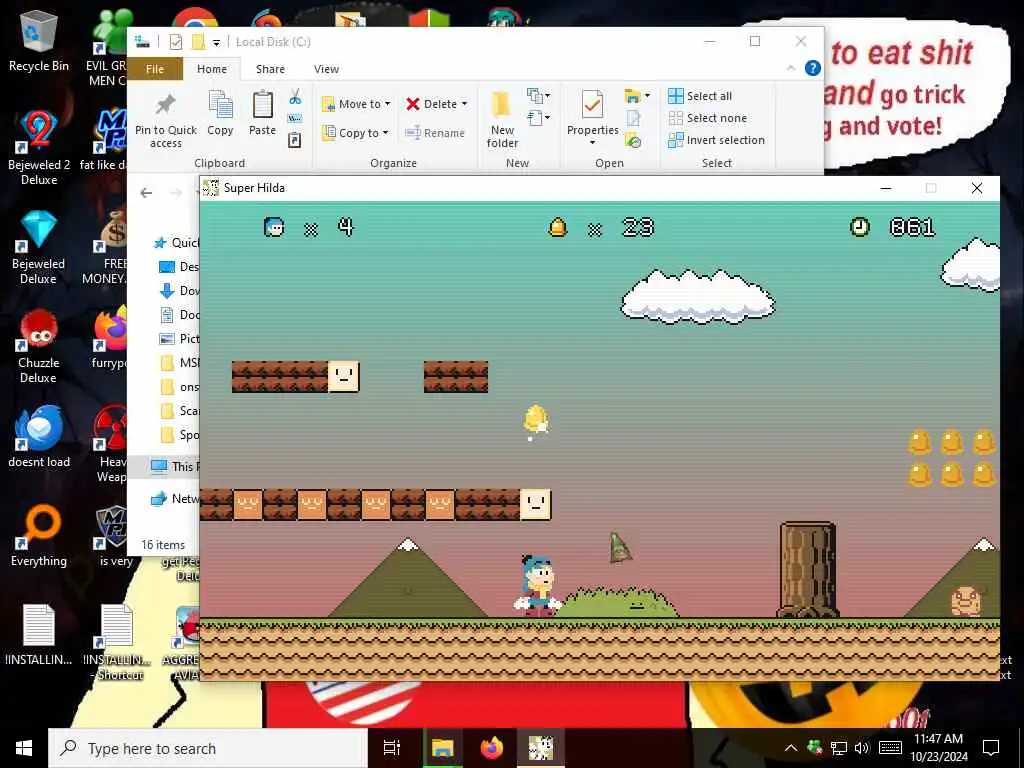Expand the Properties dropdown arrow

(592, 143)
